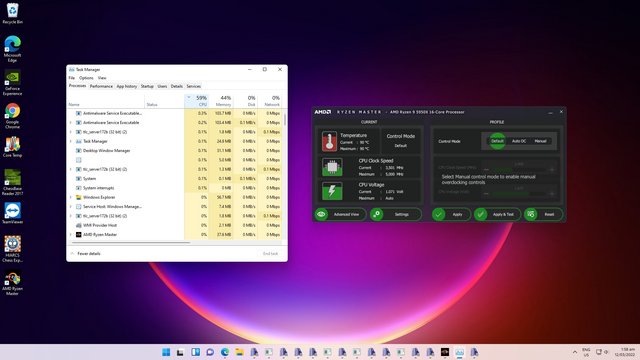The image size is (640, 360).
Task: Click the red Temperature thermometer icon in Ryzen Master
Action: (x=329, y=141)
